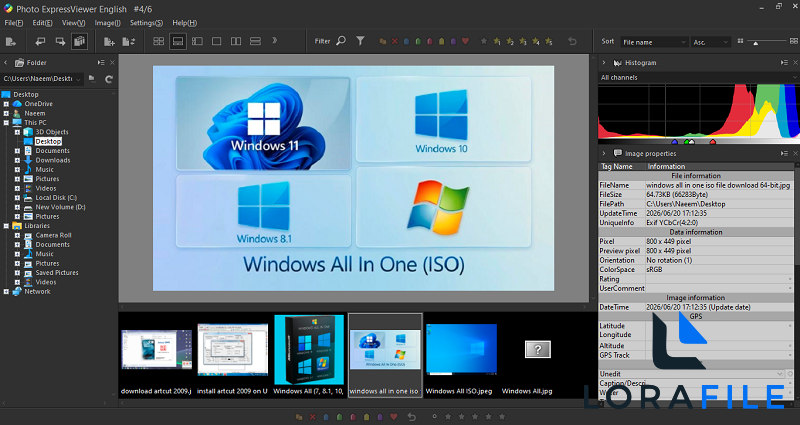
Task: Click the Filter magnifier search icon
Action: [341, 41]
